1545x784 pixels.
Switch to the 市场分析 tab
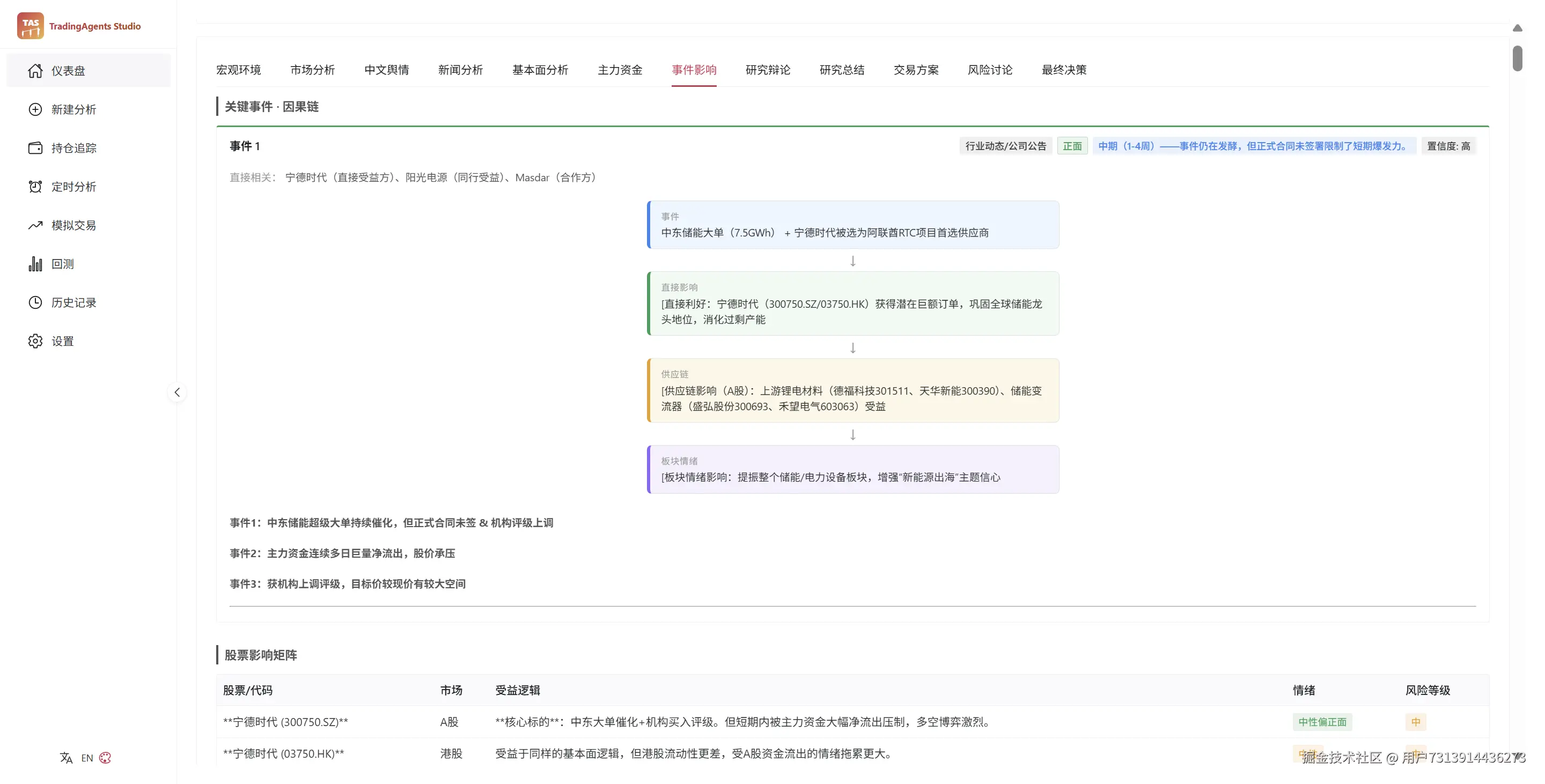312,70
